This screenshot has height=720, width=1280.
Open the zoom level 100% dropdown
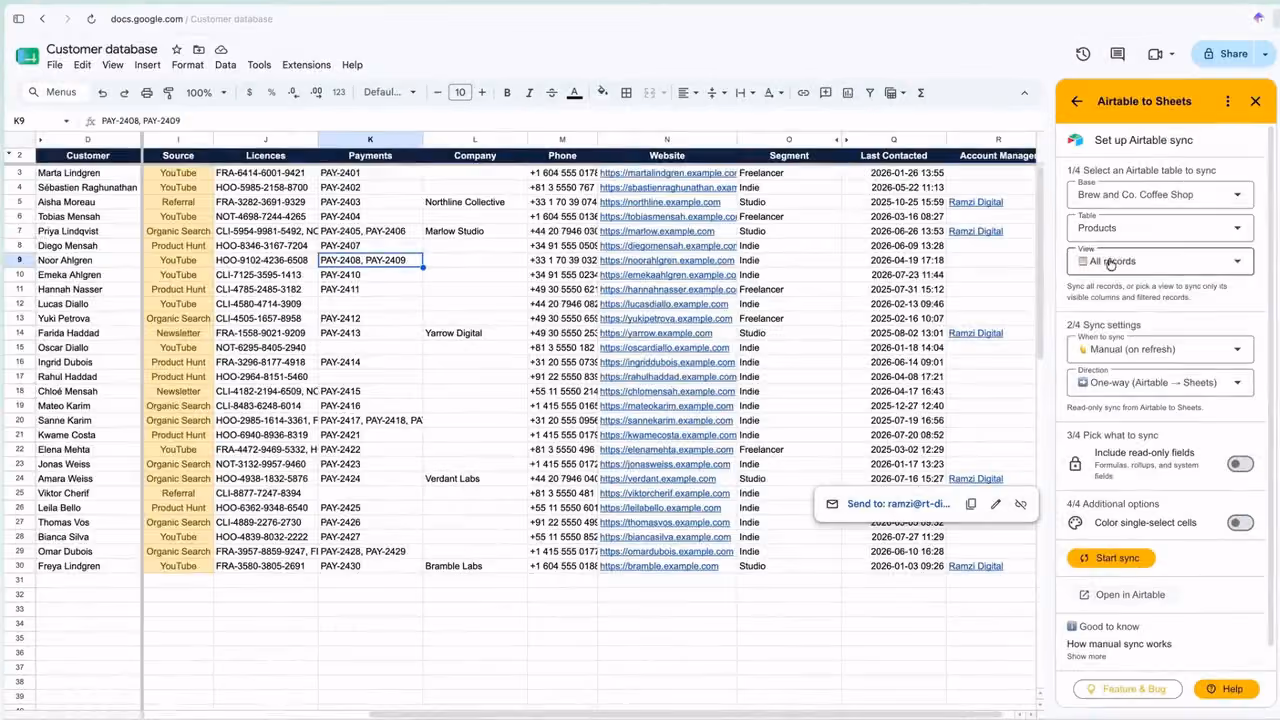click(205, 93)
